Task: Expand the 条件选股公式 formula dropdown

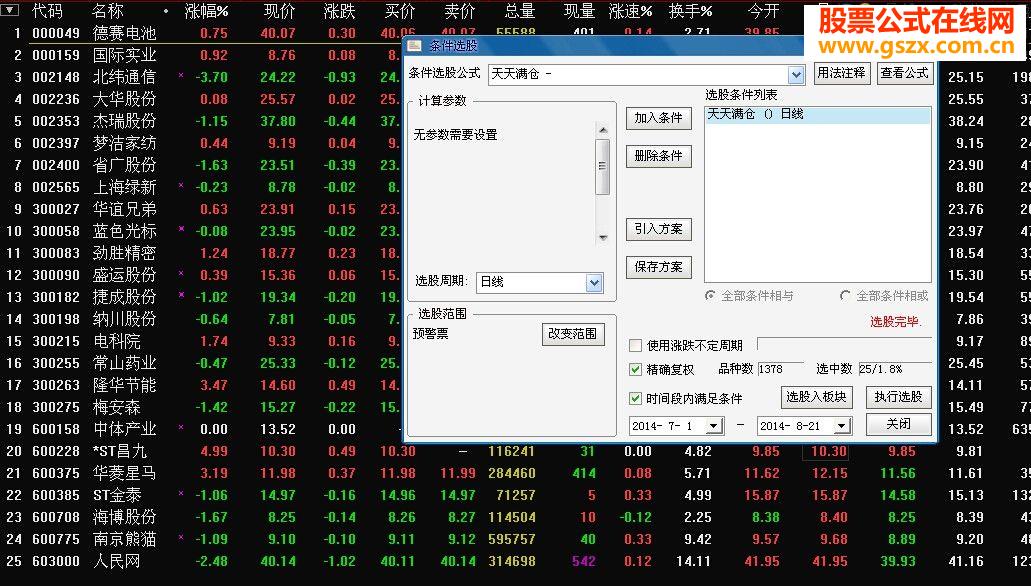Action: point(796,74)
